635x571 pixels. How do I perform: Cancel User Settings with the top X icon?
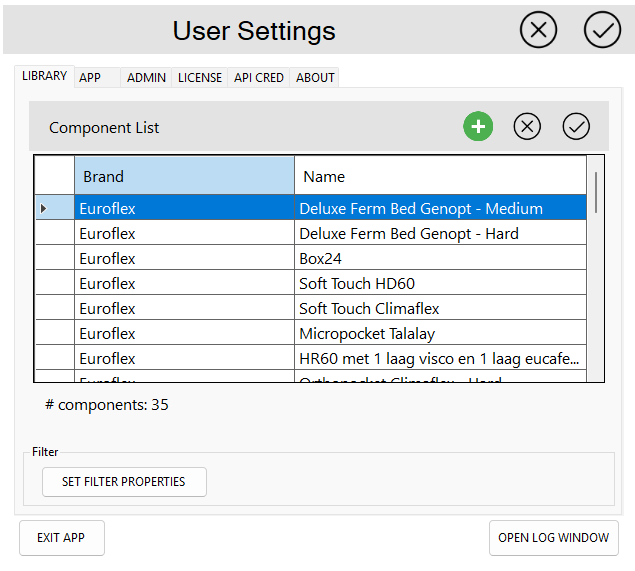[538, 30]
